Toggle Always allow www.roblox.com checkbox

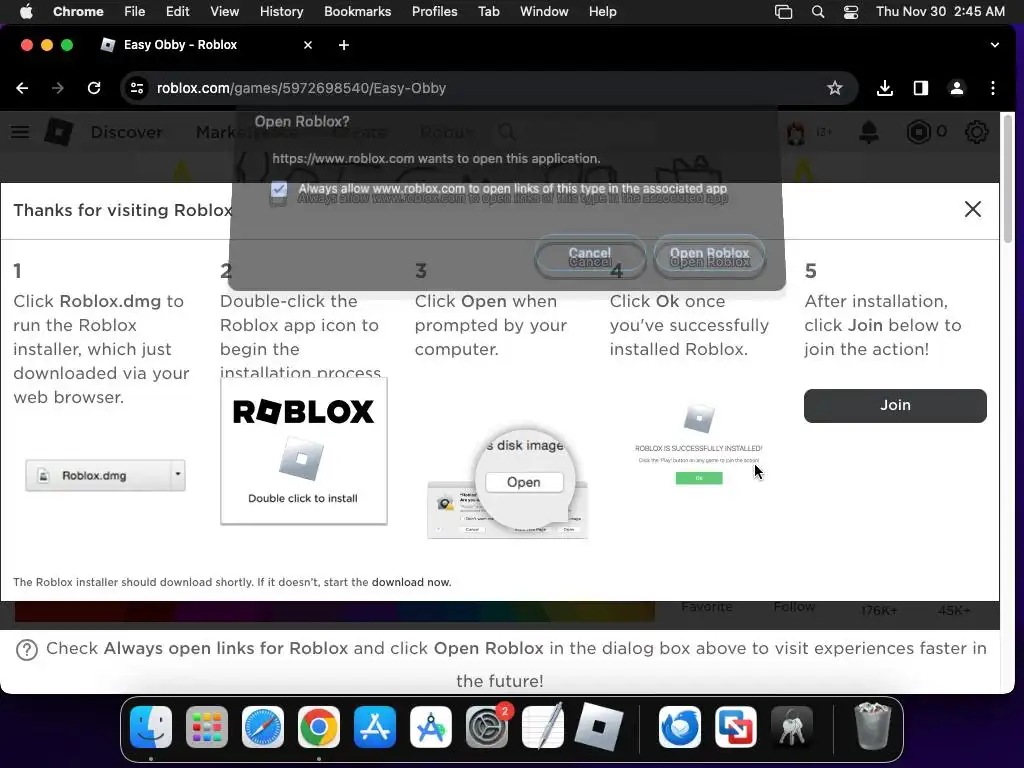pos(279,189)
